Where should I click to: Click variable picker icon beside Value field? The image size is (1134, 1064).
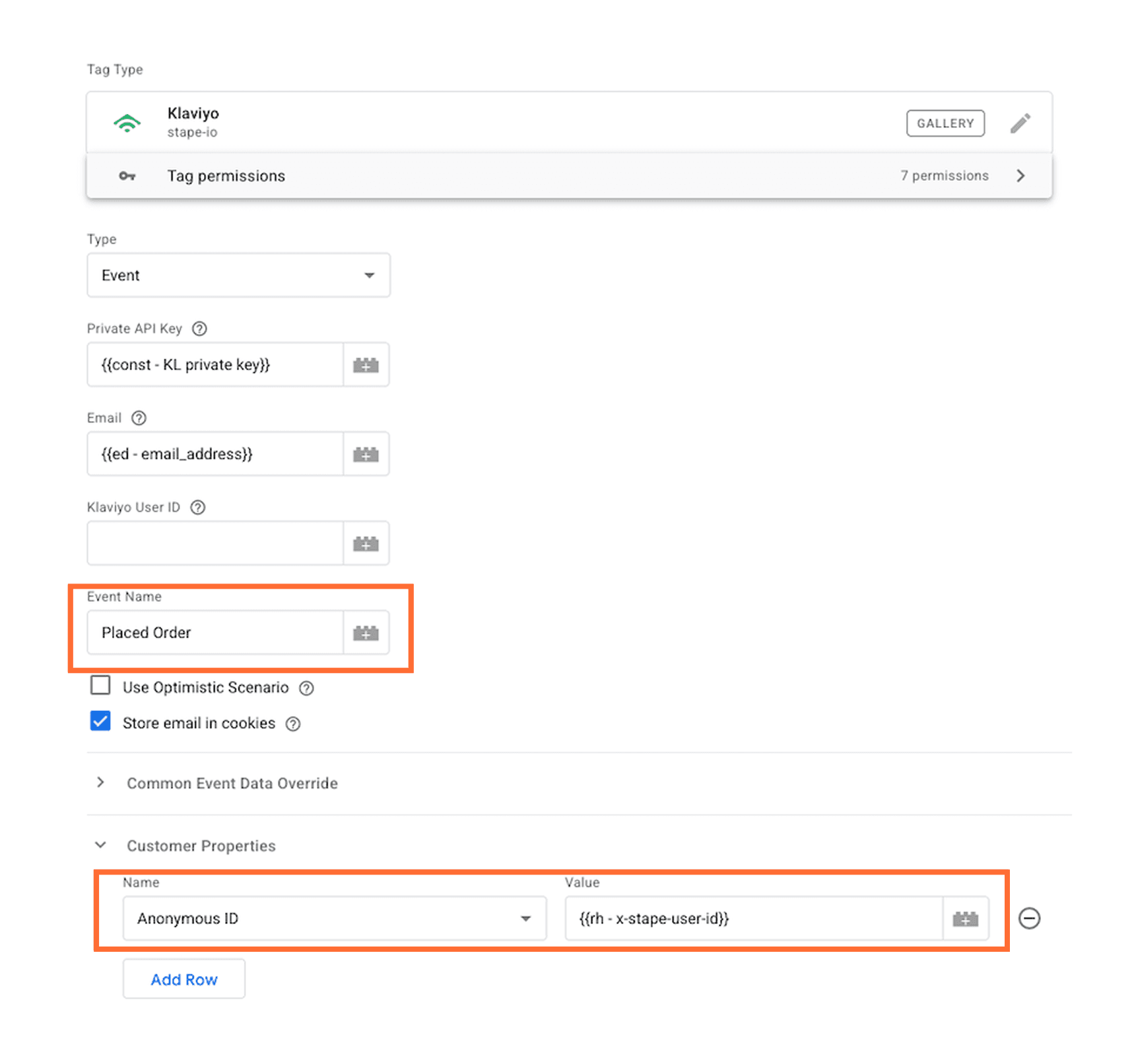[x=965, y=919]
